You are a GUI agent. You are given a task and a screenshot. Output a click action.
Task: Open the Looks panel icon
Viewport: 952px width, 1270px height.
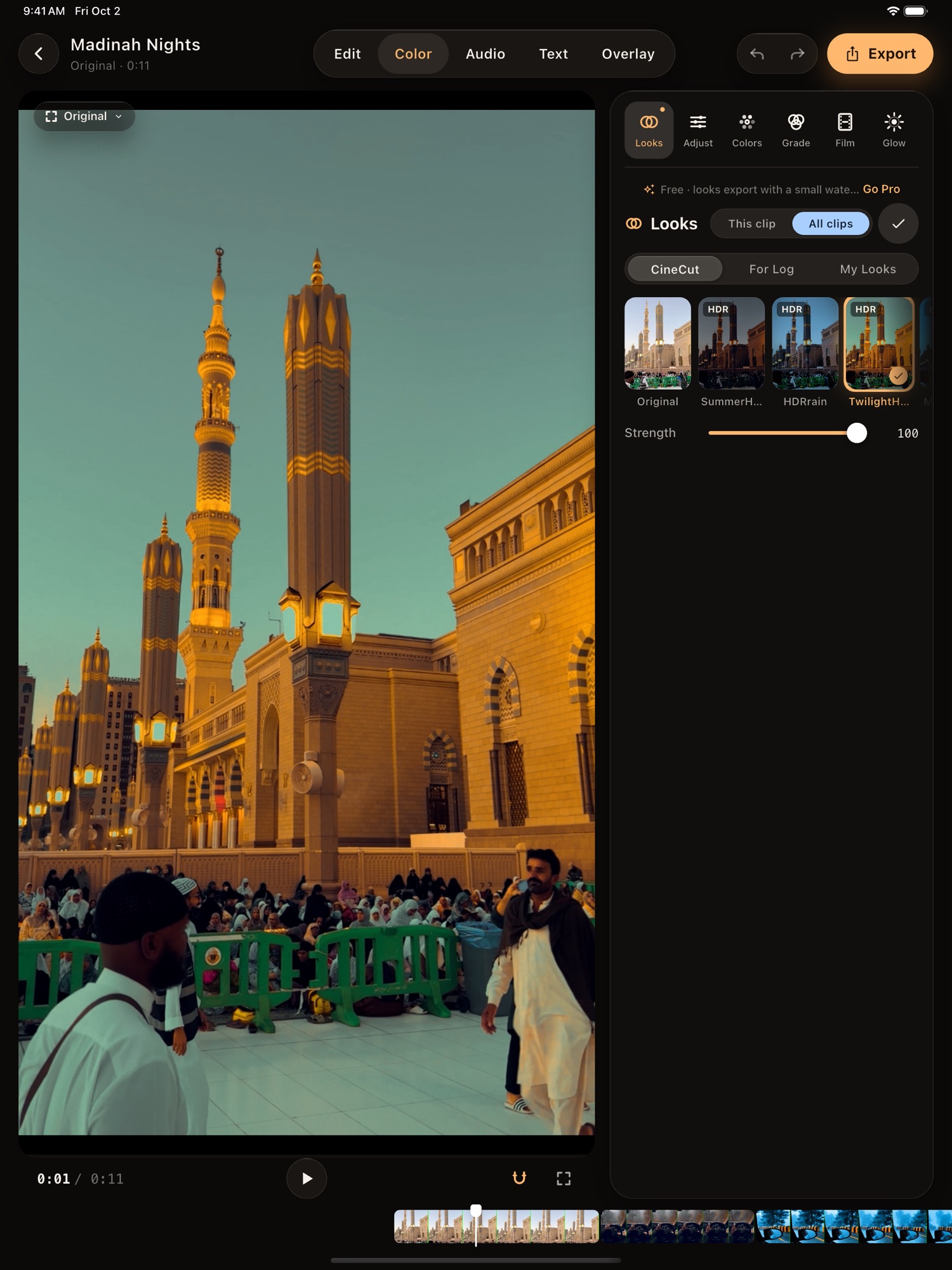tap(649, 130)
